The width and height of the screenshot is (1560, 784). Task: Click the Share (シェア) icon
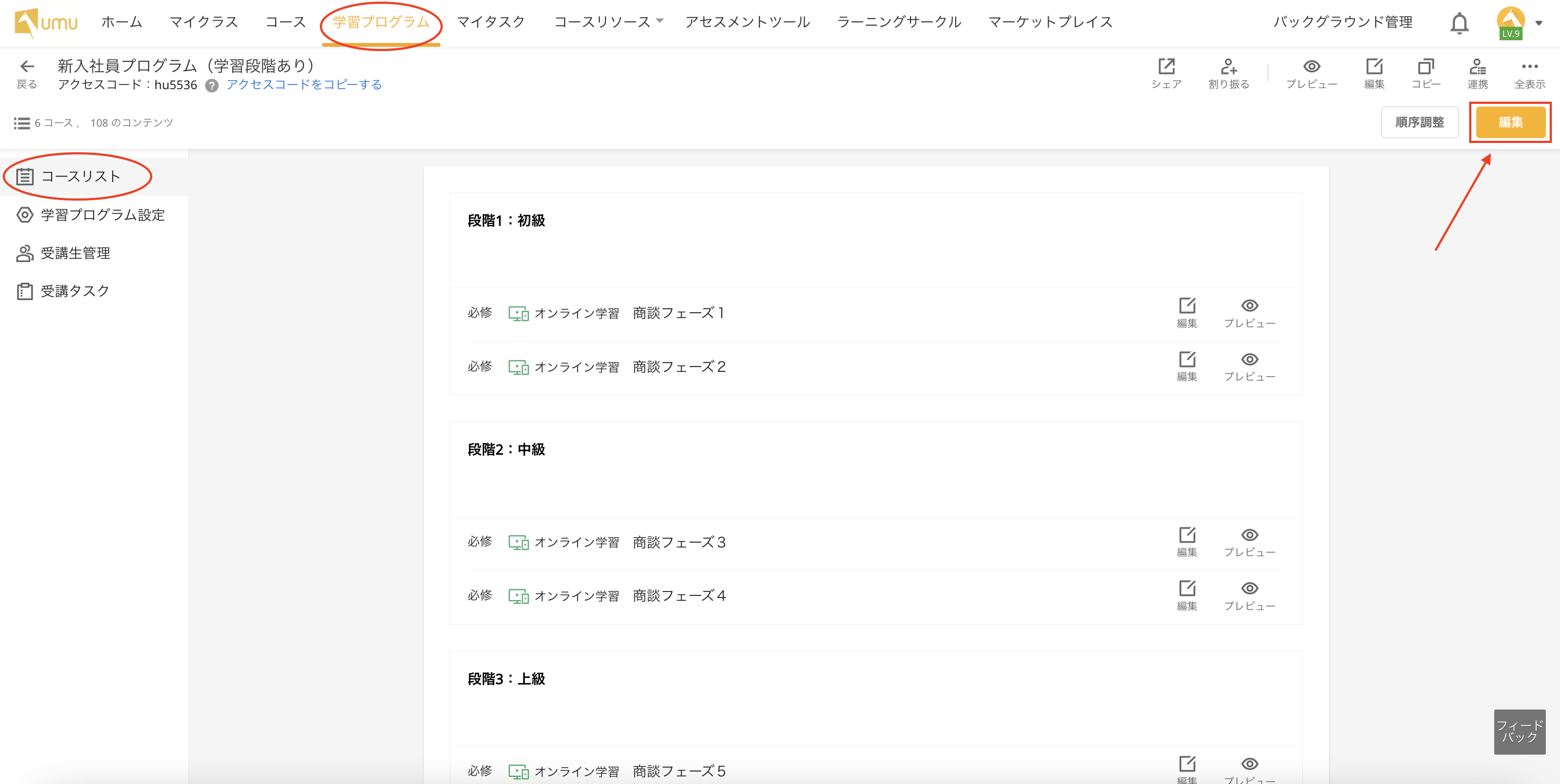coord(1166,66)
